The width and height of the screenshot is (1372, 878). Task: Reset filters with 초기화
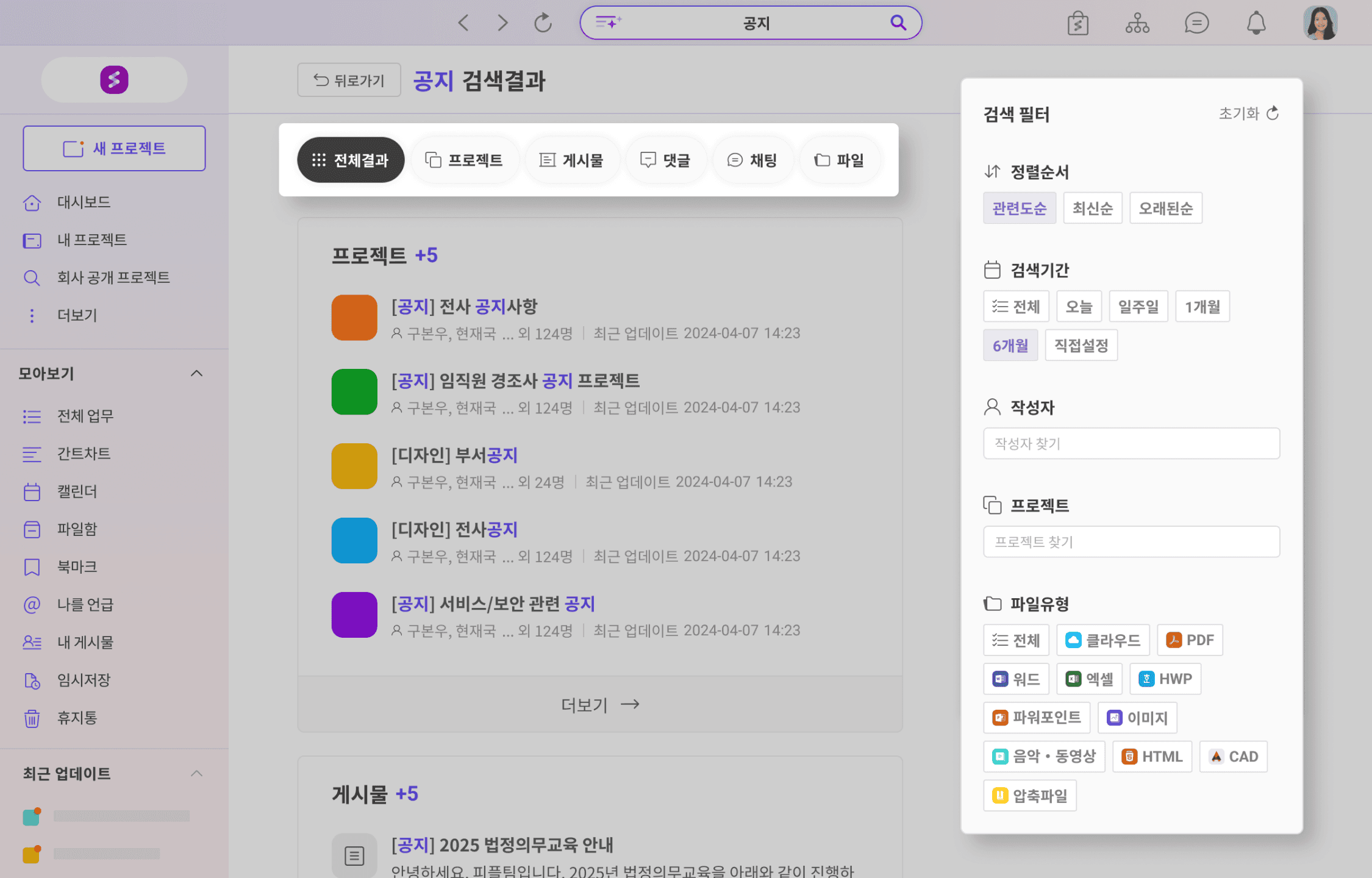point(1248,113)
